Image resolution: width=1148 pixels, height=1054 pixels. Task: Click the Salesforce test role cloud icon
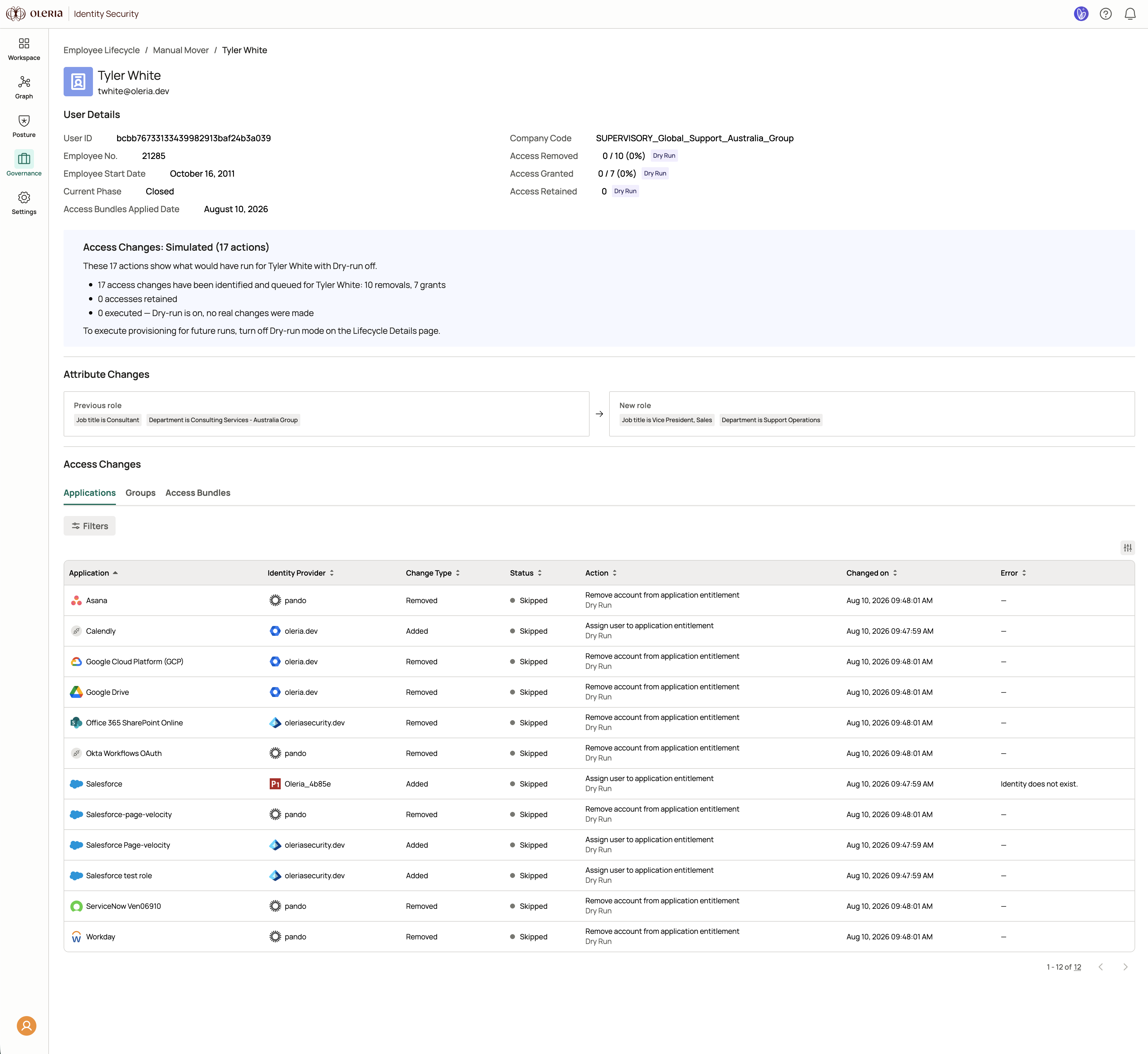coord(76,875)
